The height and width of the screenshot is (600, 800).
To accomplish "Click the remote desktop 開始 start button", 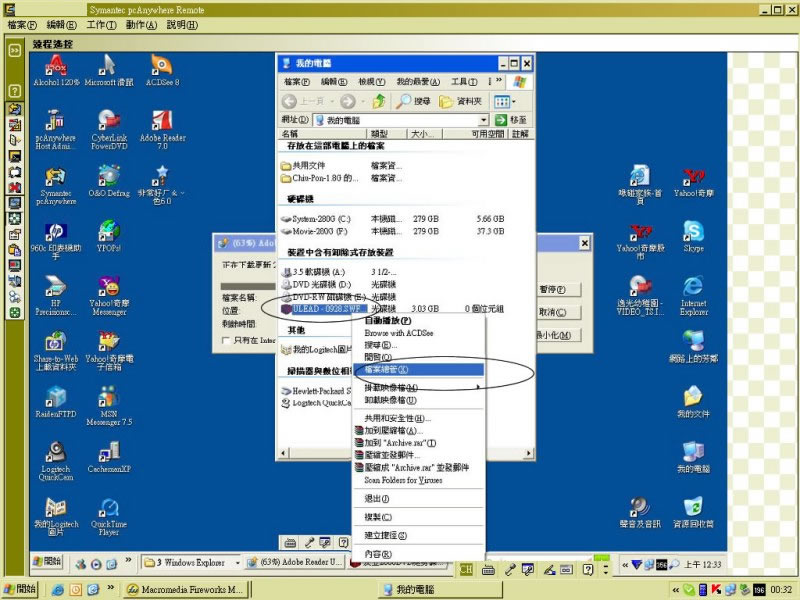I will click(x=47, y=562).
